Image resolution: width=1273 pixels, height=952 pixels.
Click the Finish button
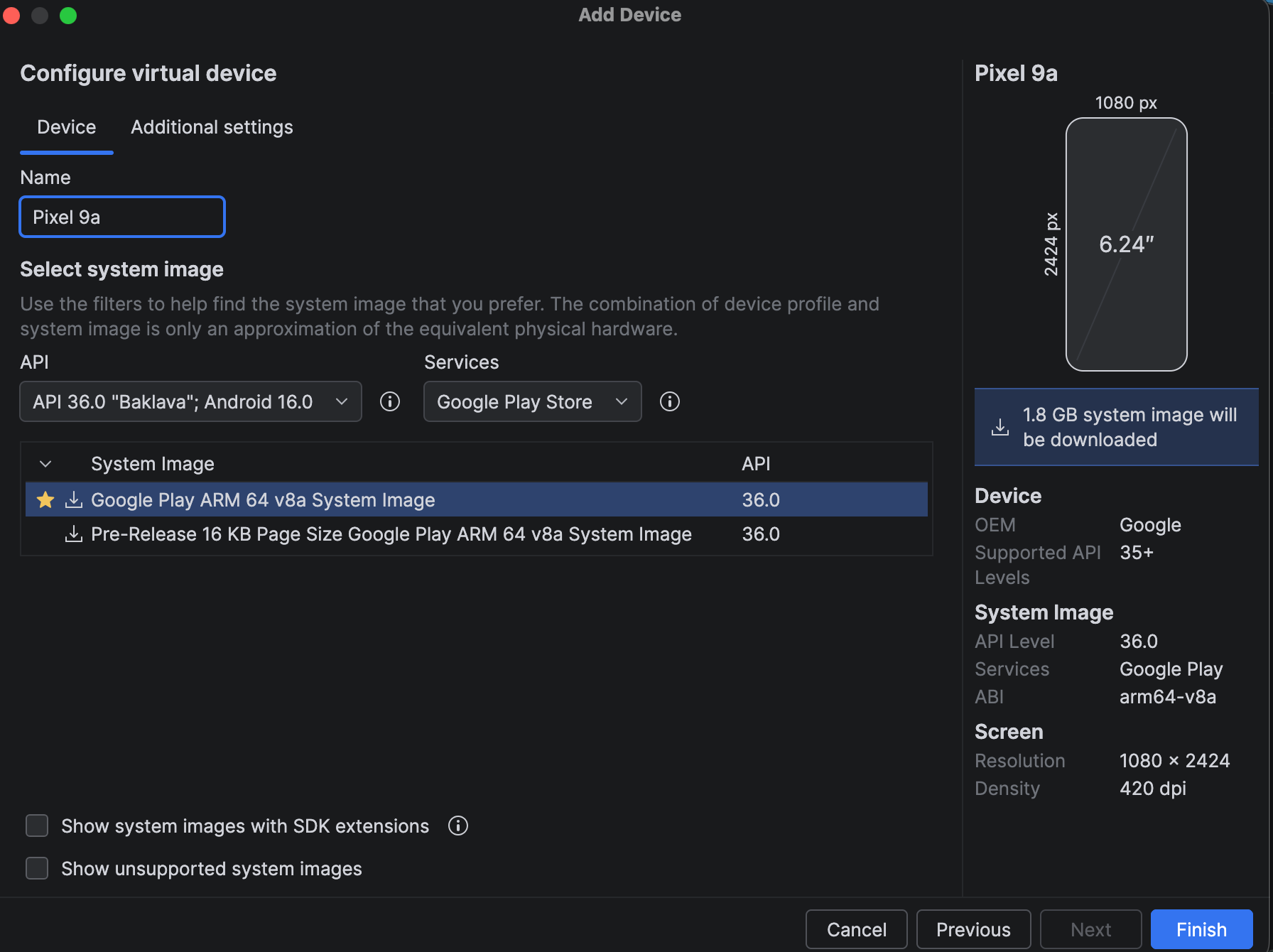[1201, 929]
